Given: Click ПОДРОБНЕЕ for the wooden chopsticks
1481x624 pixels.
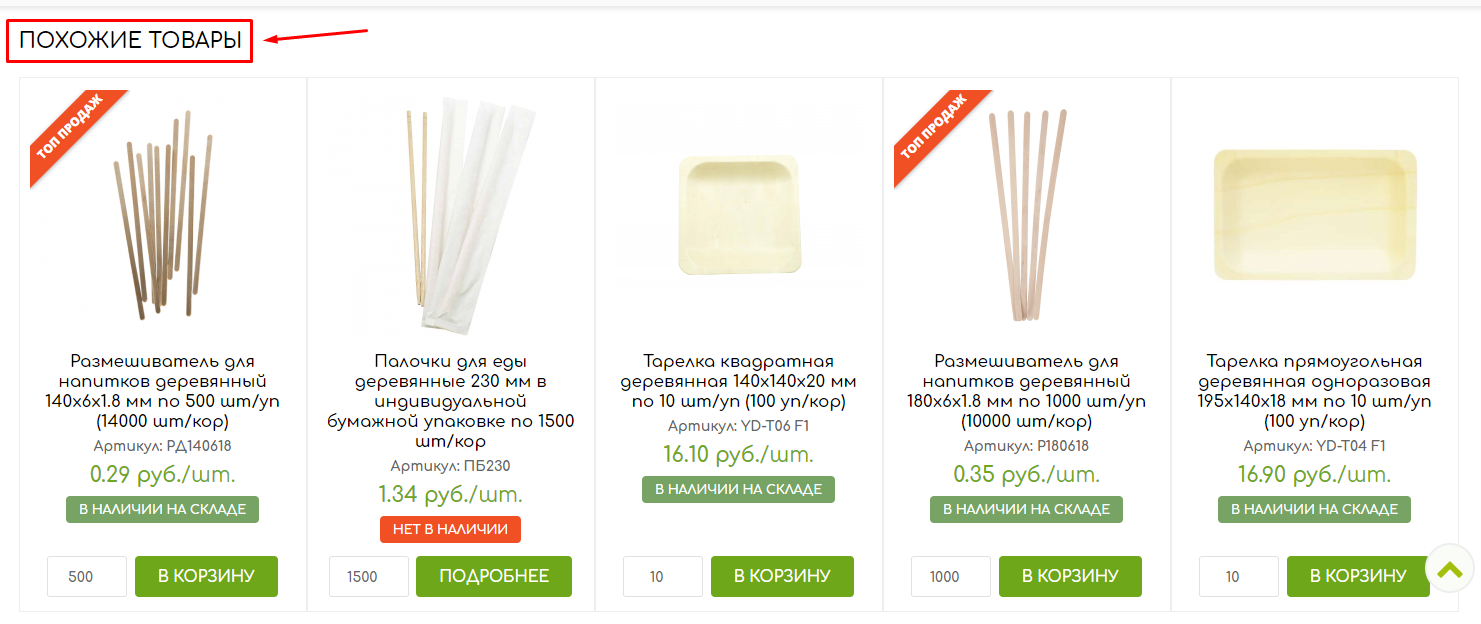Looking at the screenshot, I should [494, 576].
